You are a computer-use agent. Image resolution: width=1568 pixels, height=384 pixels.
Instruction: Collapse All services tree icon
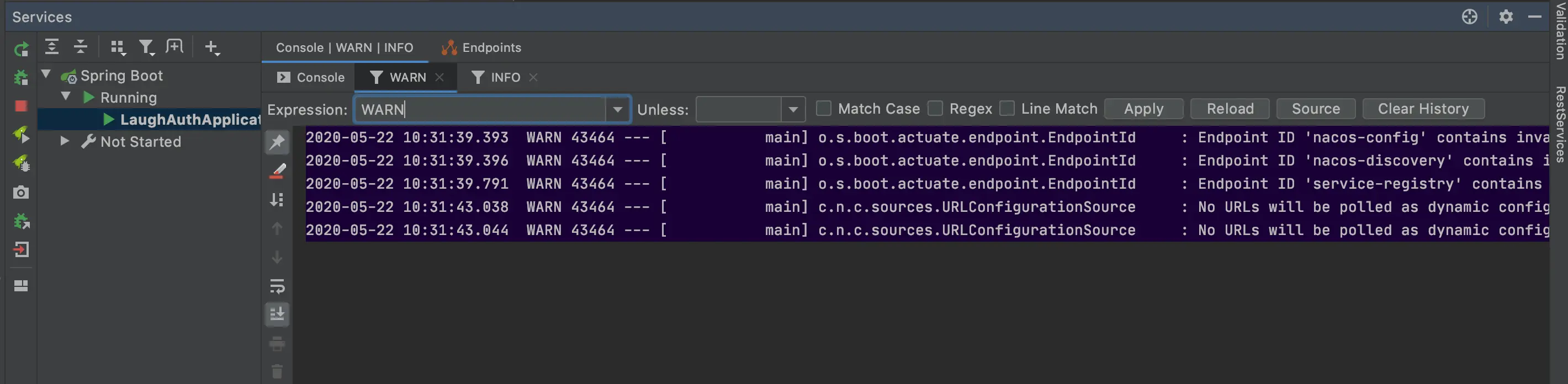coord(81,47)
